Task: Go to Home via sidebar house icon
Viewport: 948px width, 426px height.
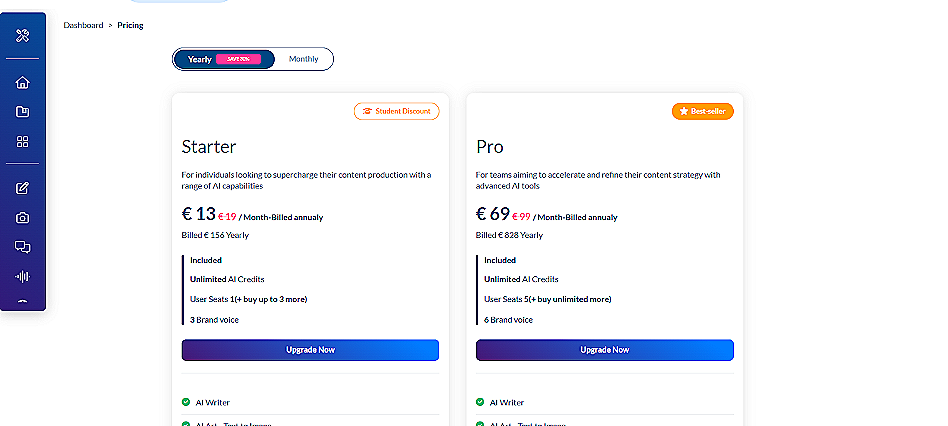Action: click(22, 83)
